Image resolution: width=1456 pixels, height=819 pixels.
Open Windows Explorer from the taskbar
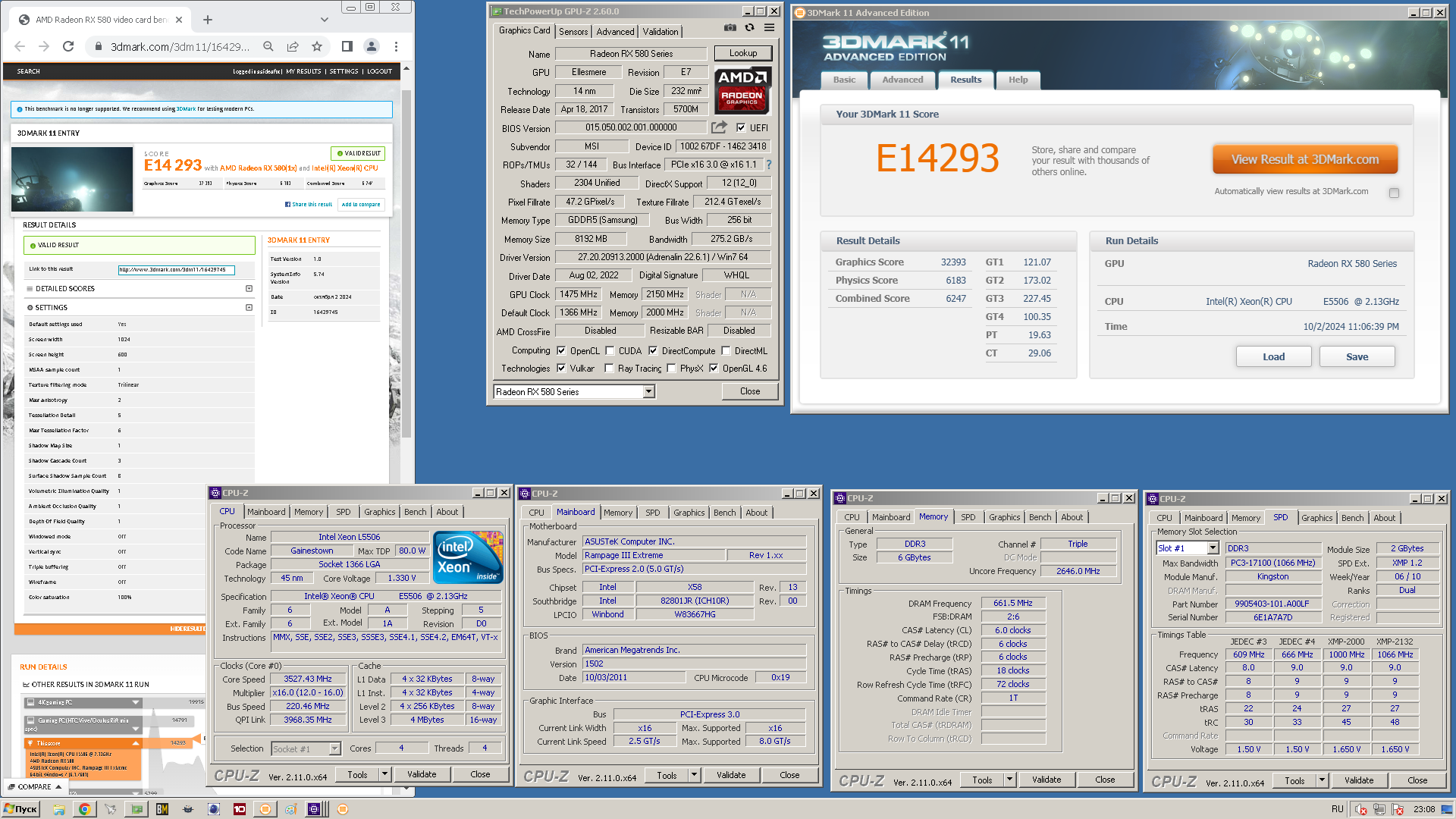point(58,809)
